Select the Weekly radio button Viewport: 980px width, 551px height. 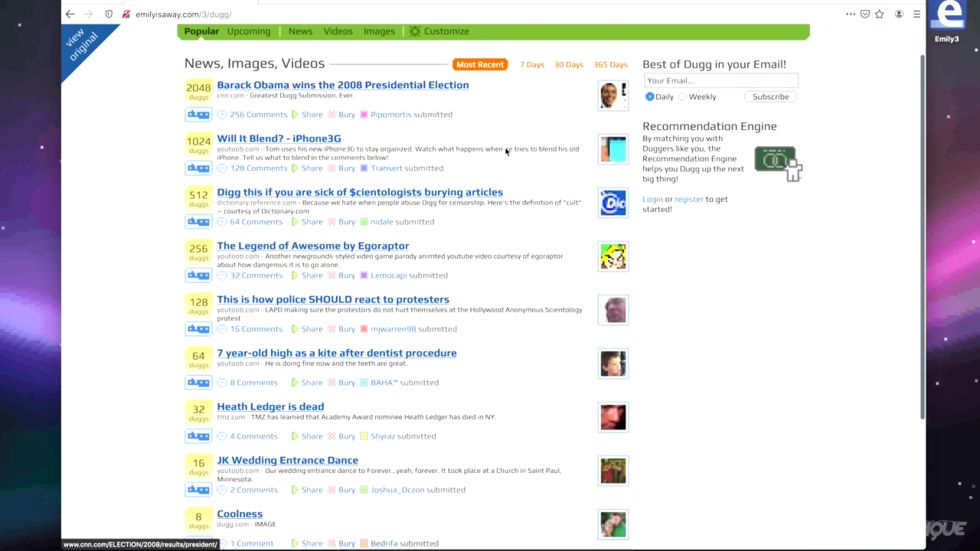point(682,97)
